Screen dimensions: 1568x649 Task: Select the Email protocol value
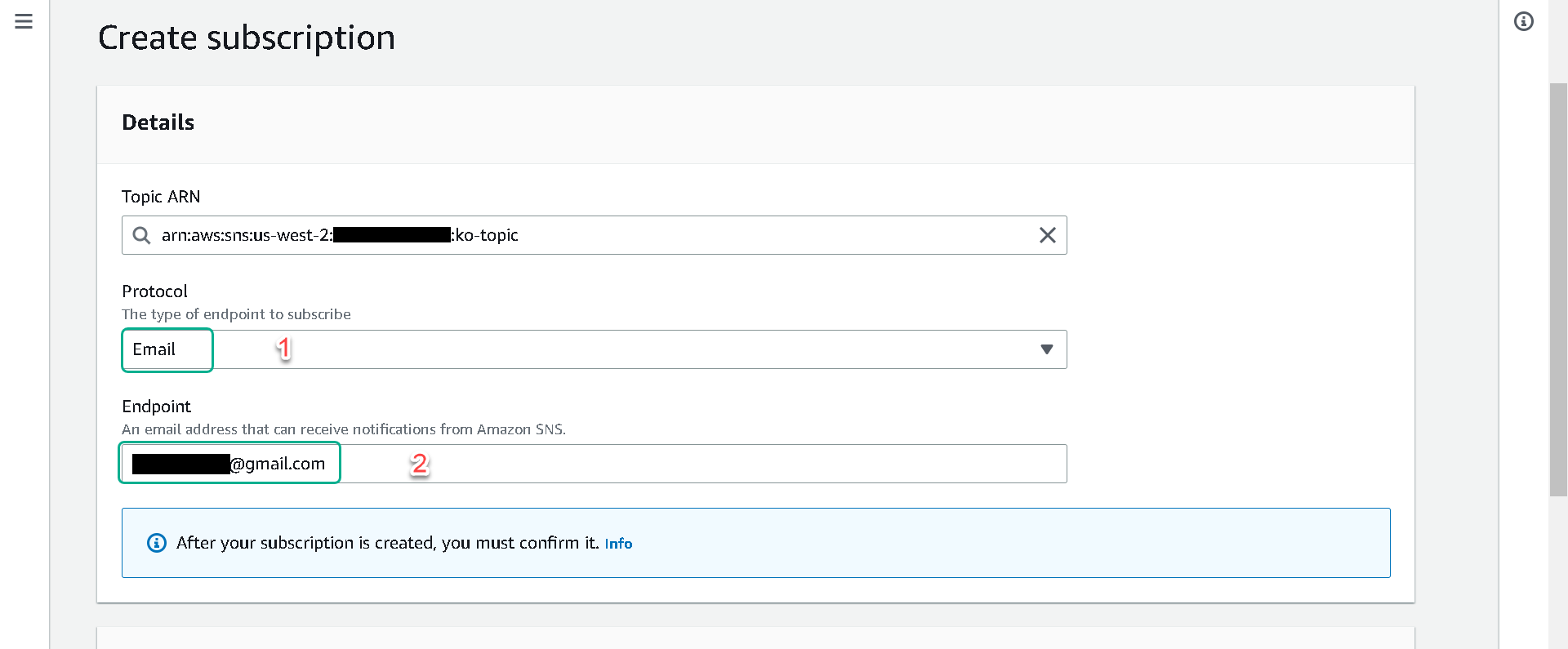pos(154,349)
